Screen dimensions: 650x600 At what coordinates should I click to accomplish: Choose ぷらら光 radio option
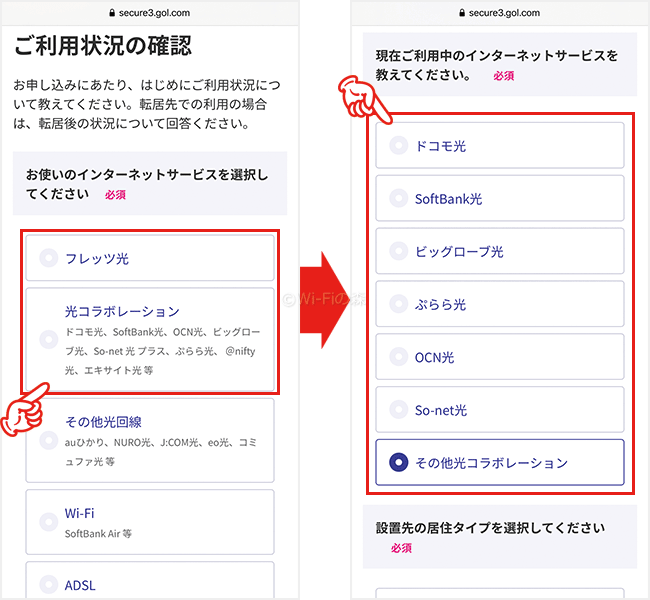pos(500,304)
